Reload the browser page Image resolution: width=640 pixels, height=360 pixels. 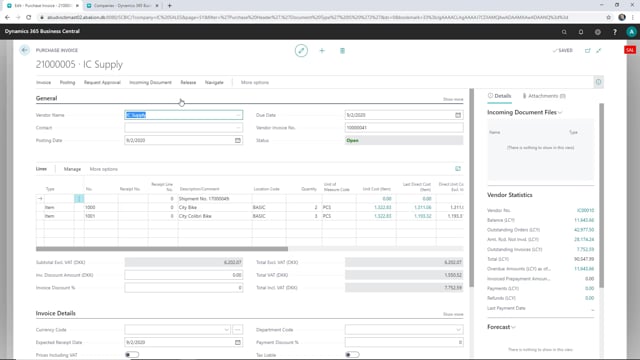[x=29, y=18]
